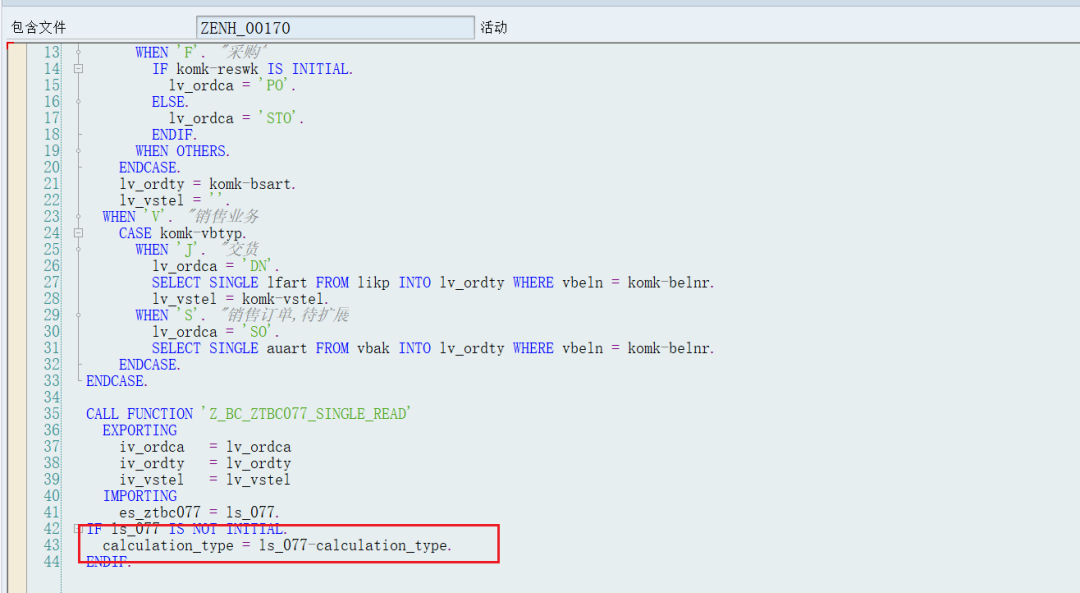Click the lv_ordca = 'STO' statement

coord(236,118)
